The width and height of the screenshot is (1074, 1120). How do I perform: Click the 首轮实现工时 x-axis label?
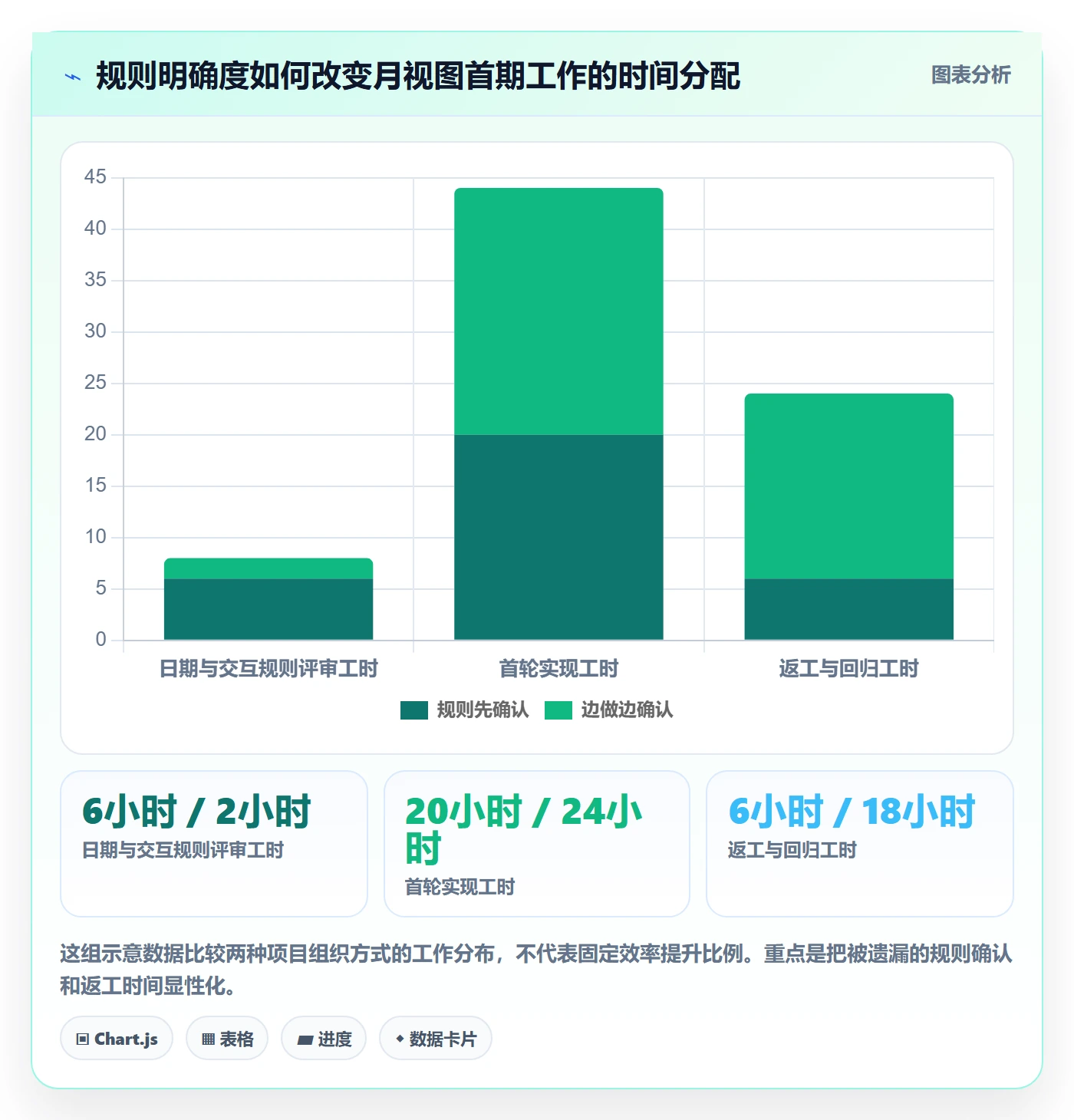558,669
